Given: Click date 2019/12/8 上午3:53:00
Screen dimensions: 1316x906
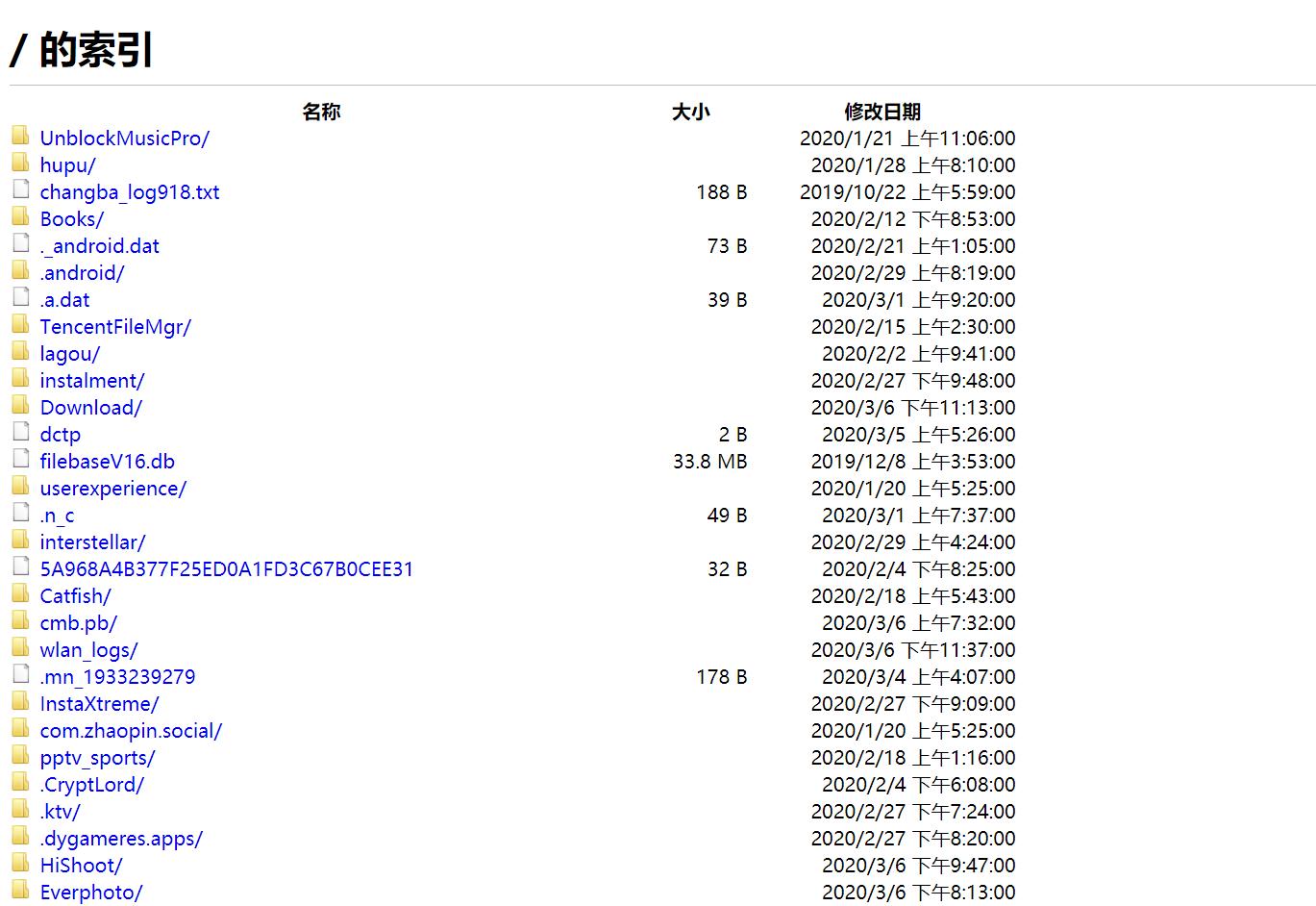Looking at the screenshot, I should point(913,462).
